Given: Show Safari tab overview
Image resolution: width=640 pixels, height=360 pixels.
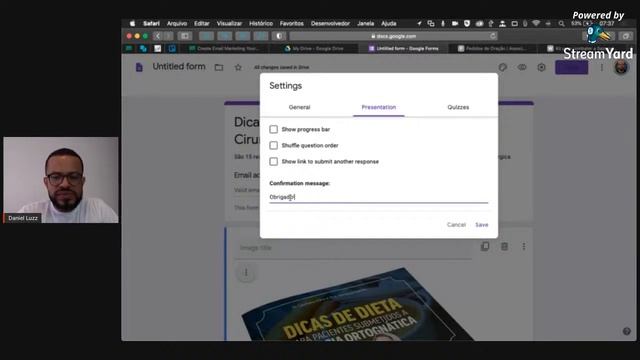Looking at the screenshot, I should (625, 36).
